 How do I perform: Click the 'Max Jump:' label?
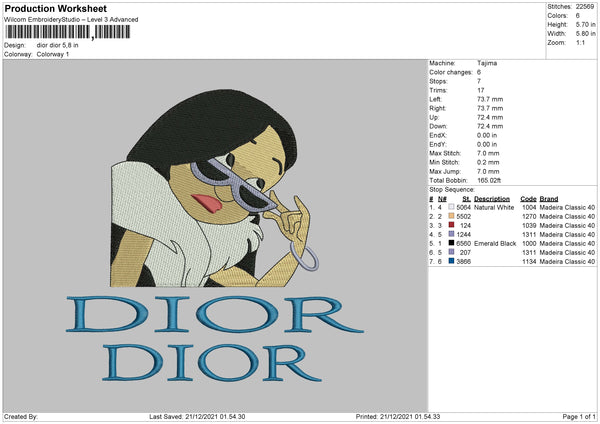445,171
